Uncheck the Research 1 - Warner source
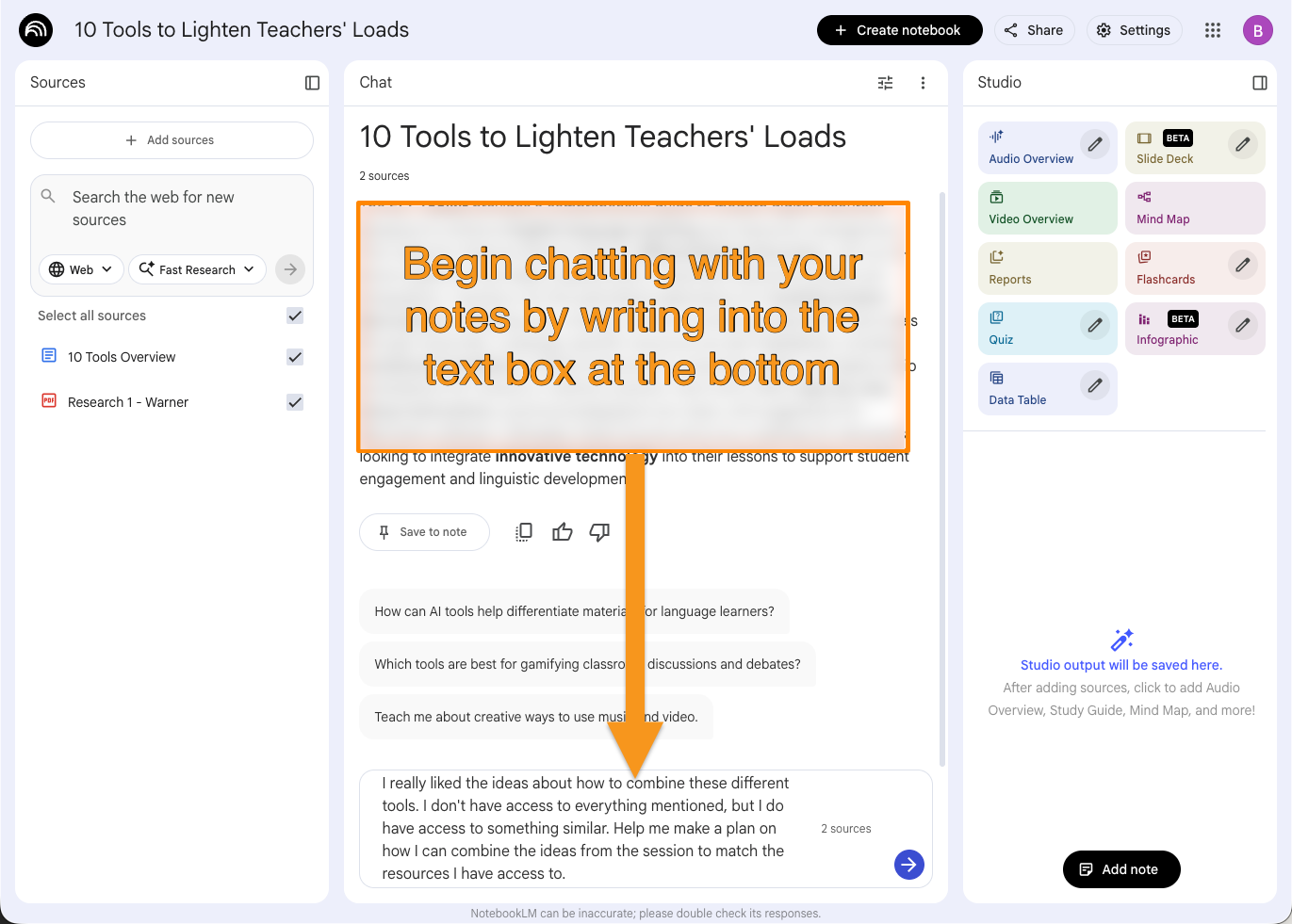Viewport: 1292px width, 924px height. click(295, 402)
